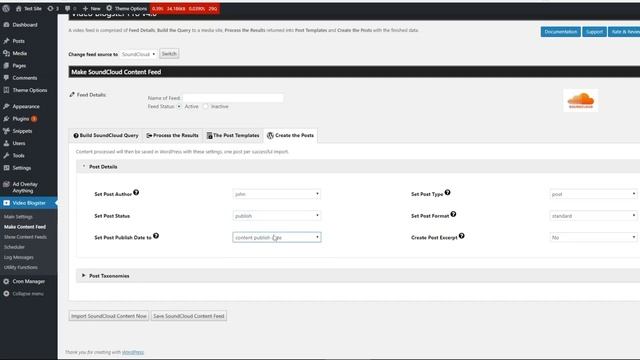Open the updates indicator
Image resolution: width=640 pixels, height=360 pixels.
53,8
